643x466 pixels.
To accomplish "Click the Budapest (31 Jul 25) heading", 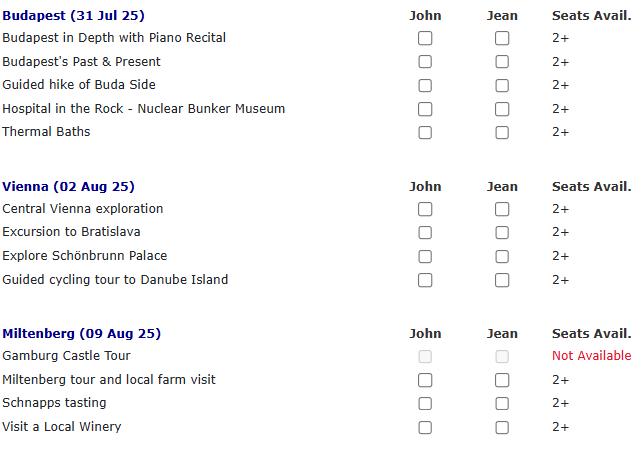I will point(73,16).
